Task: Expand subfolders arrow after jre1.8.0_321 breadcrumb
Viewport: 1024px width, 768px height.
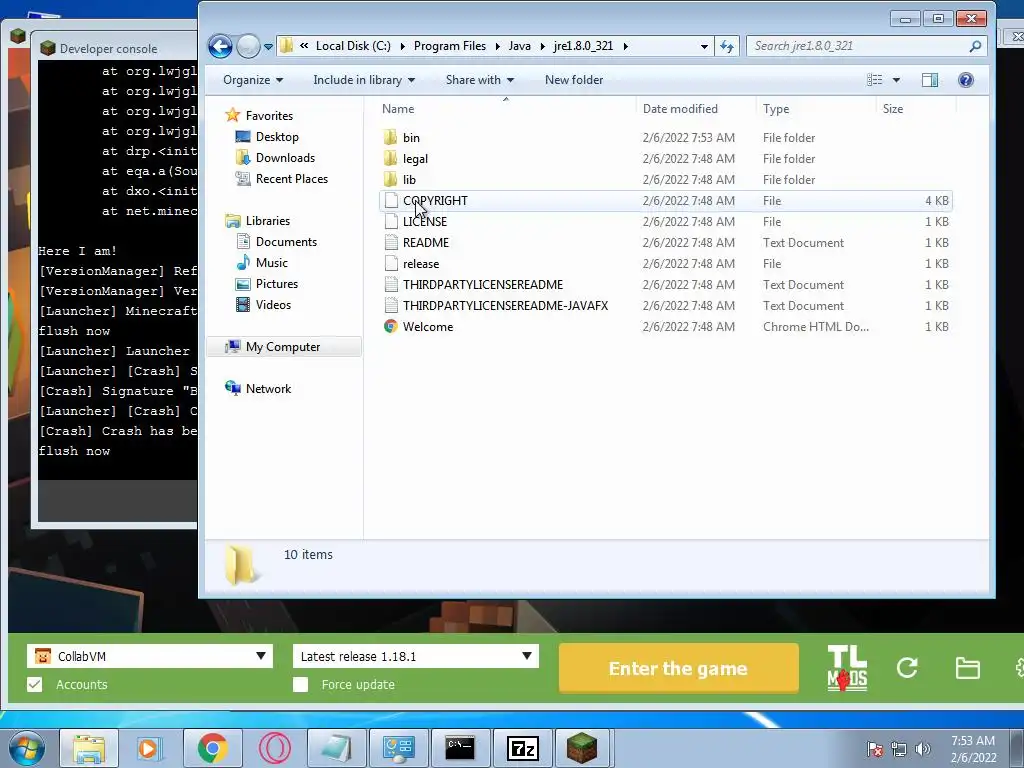Action: coord(626,46)
